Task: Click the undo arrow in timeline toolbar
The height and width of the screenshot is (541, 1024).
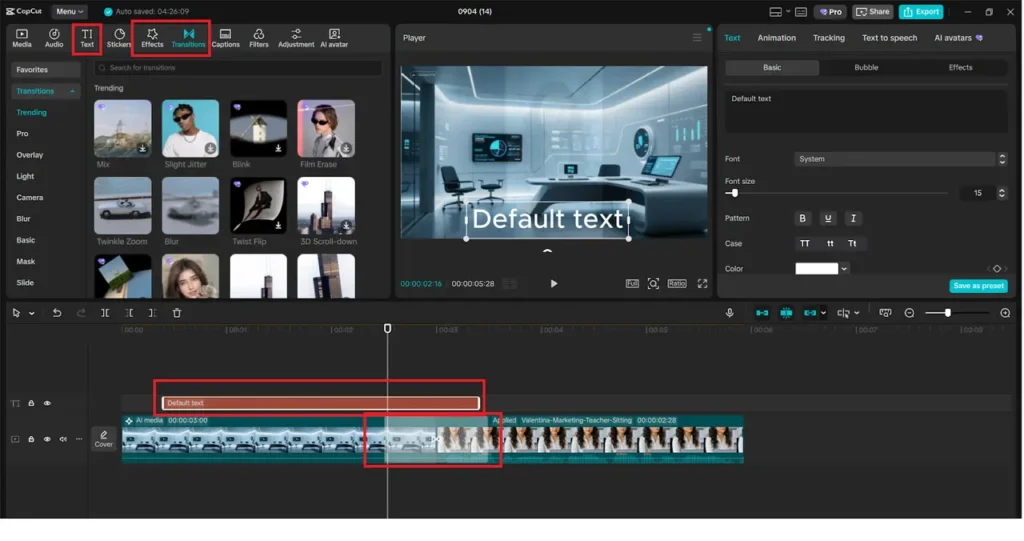Action: pyautogui.click(x=57, y=313)
